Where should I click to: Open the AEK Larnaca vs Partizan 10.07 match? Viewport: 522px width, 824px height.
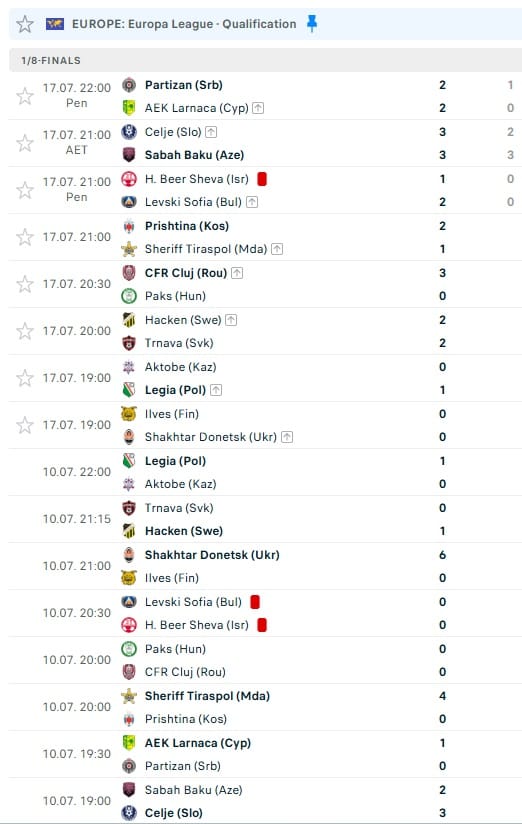(265, 754)
